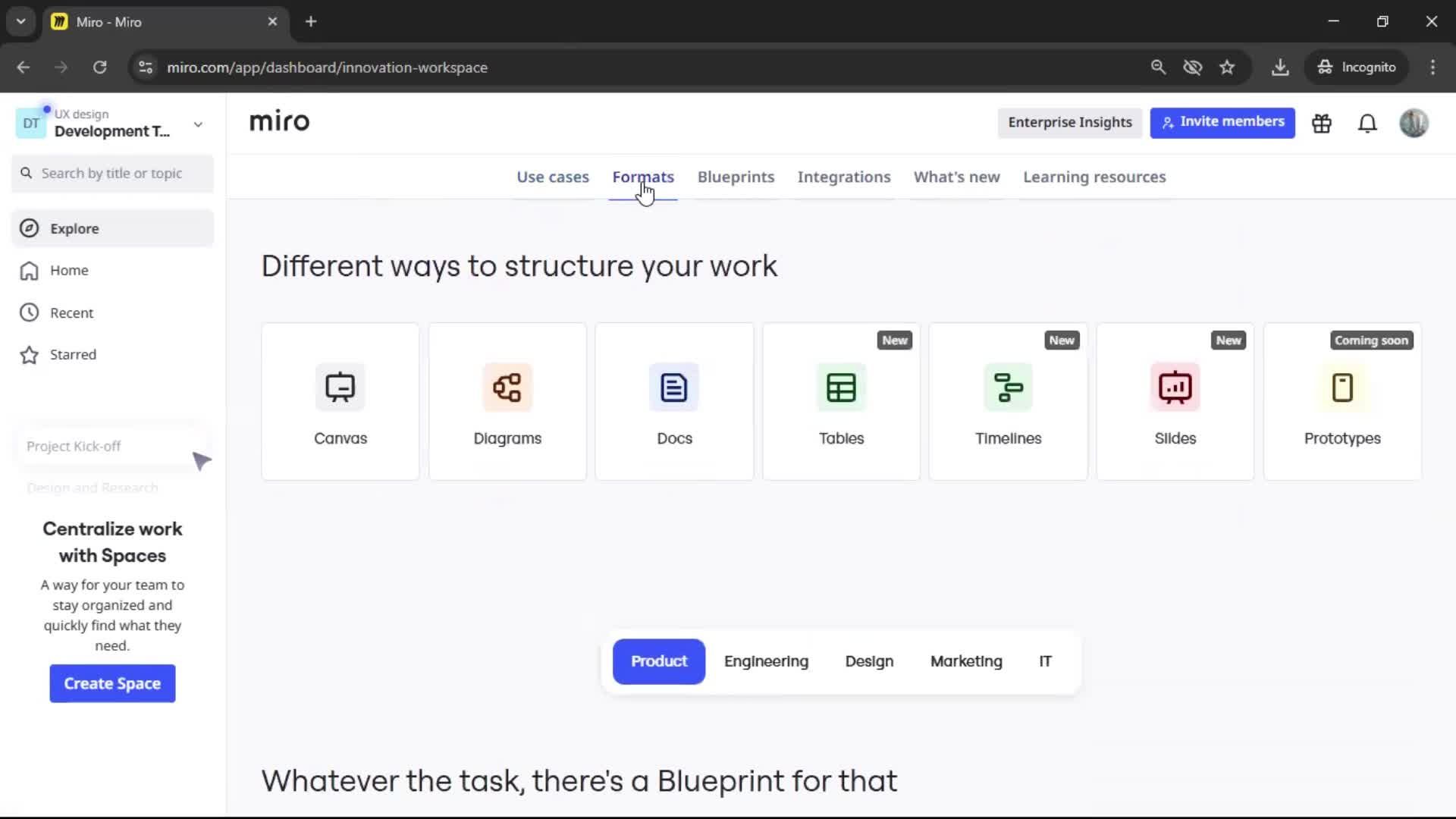Select the Formats tab
Viewport: 1456px width, 819px height.
tap(643, 177)
